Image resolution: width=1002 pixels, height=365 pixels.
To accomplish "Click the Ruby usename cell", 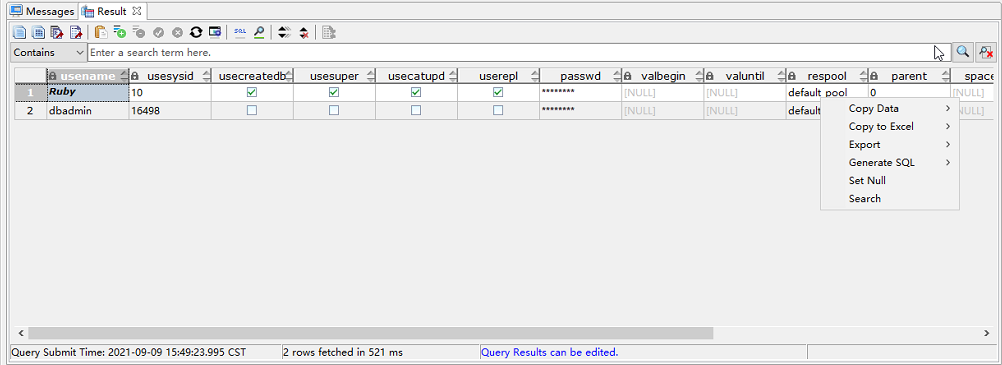I will tap(88, 92).
